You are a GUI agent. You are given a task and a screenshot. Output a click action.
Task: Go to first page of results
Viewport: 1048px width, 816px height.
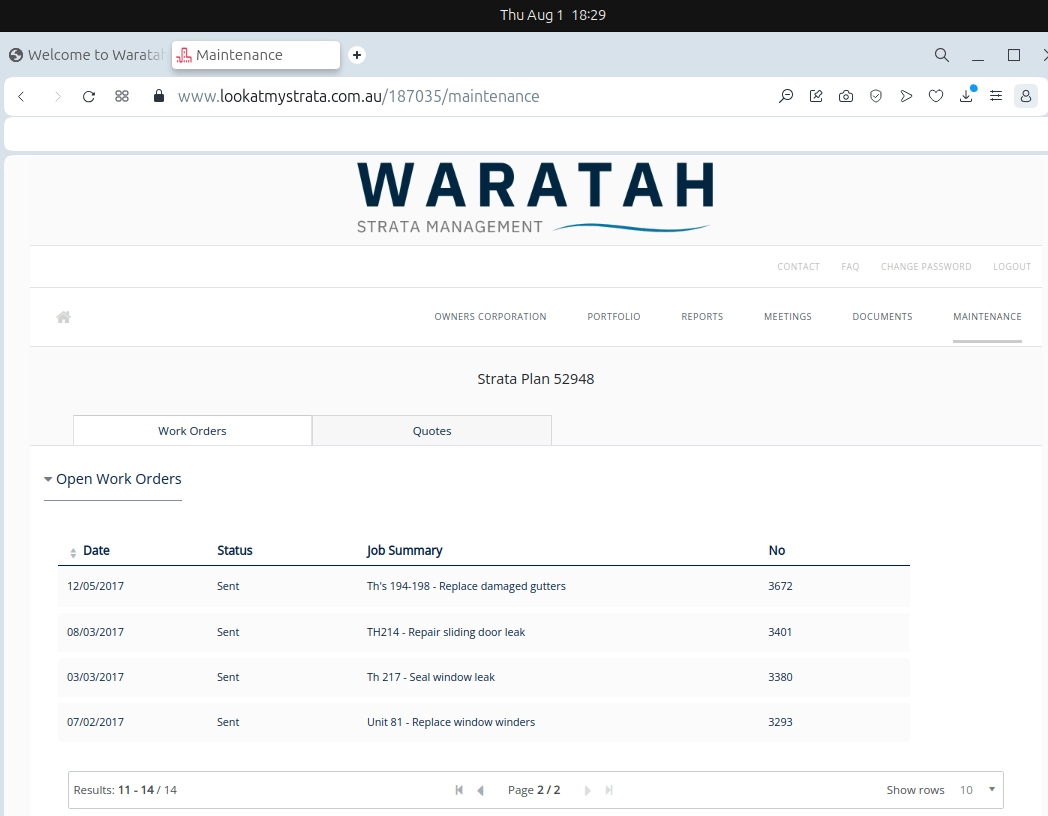pos(459,790)
